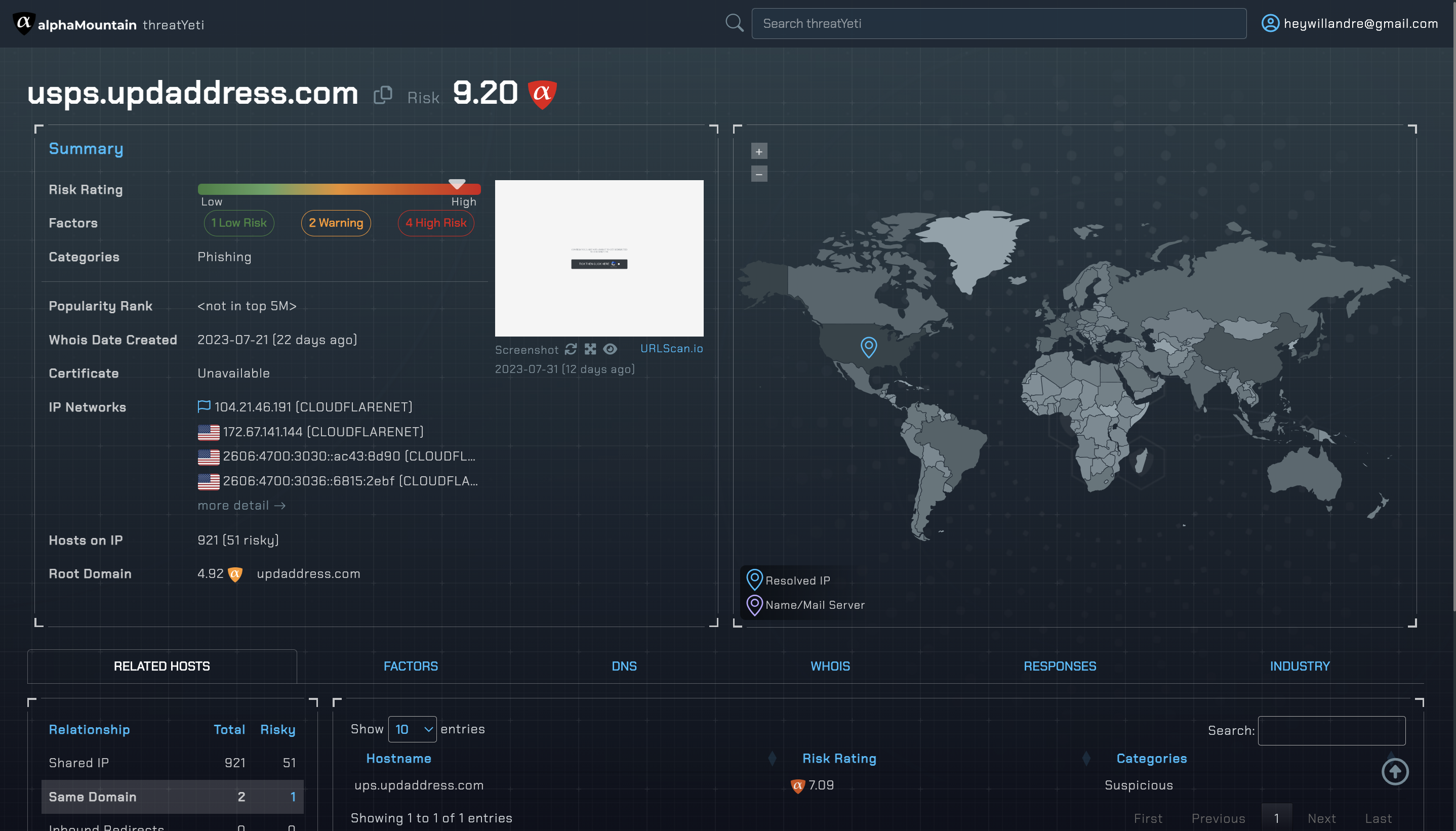Click the Next pagination button
Image resolution: width=1456 pixels, height=831 pixels.
[1321, 818]
